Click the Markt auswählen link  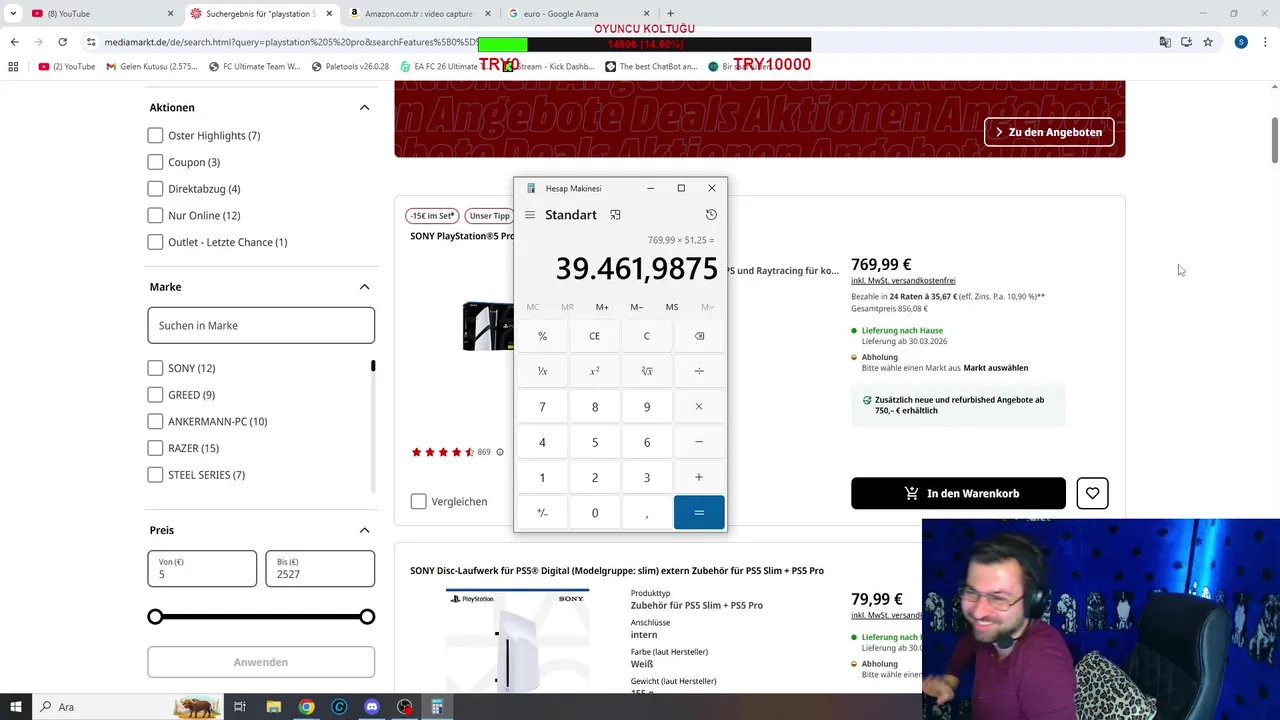pyautogui.click(x=996, y=368)
